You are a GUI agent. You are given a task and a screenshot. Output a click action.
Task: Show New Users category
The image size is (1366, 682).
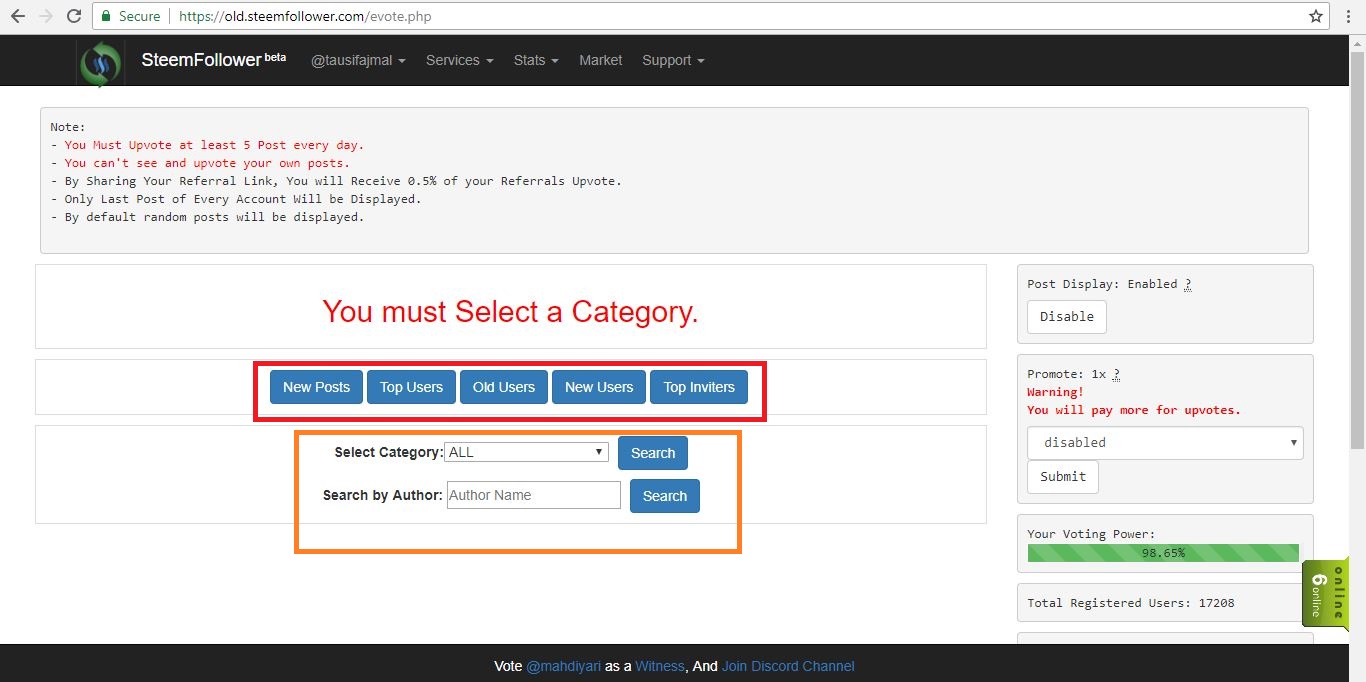[x=599, y=387]
